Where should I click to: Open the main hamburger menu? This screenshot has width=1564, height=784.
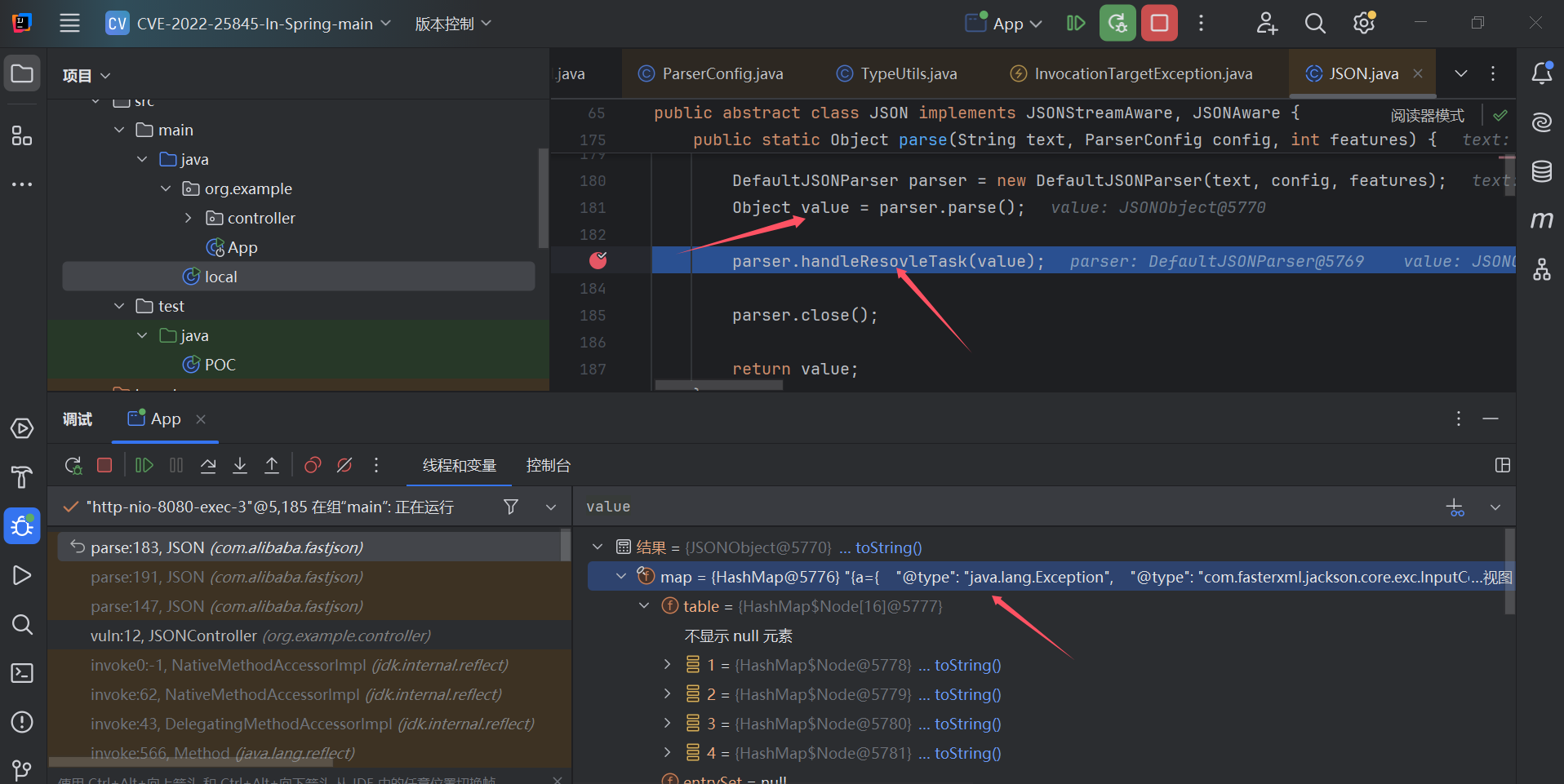[69, 23]
